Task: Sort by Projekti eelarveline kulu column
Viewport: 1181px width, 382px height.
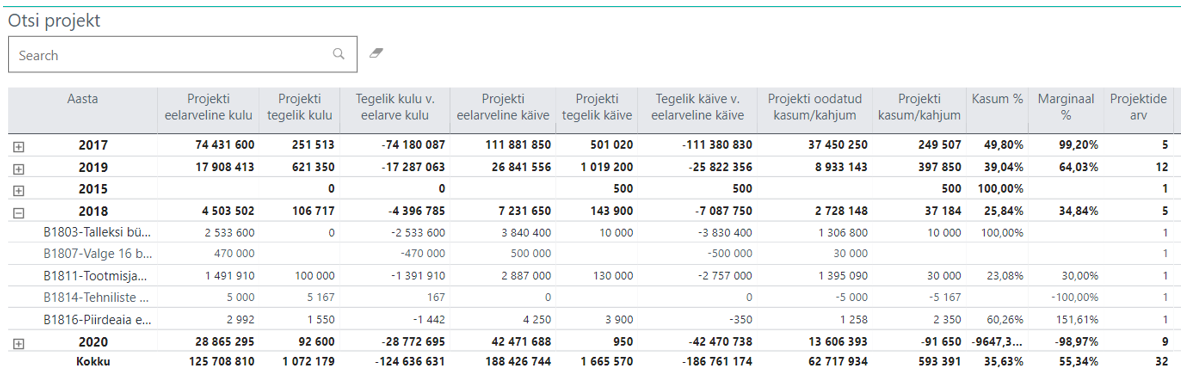Action: [208, 107]
